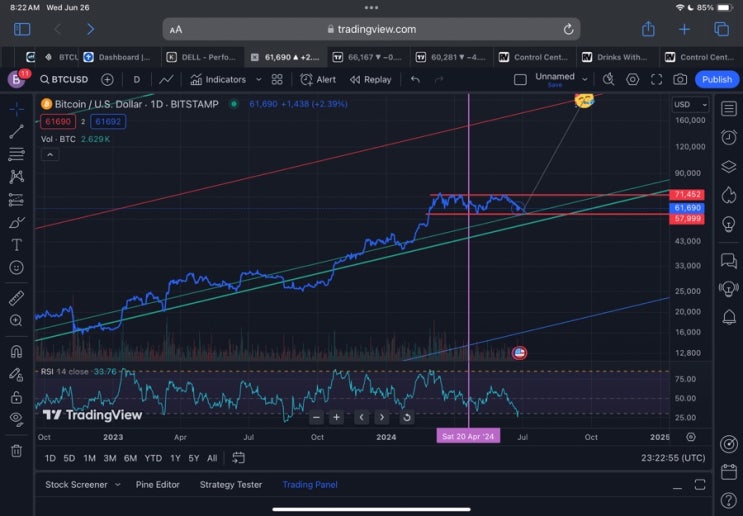Zoom in chart with plus button

(x=336, y=417)
